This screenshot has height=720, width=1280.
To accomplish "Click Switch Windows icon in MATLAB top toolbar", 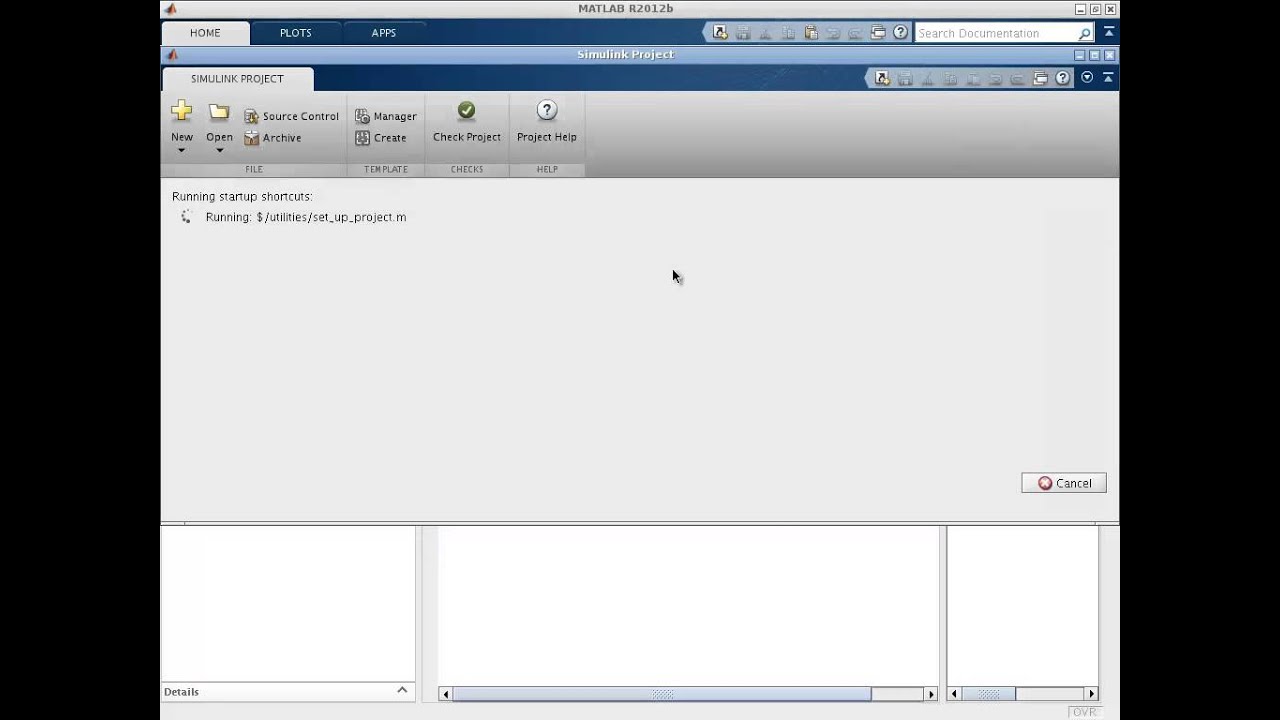I will point(878,33).
